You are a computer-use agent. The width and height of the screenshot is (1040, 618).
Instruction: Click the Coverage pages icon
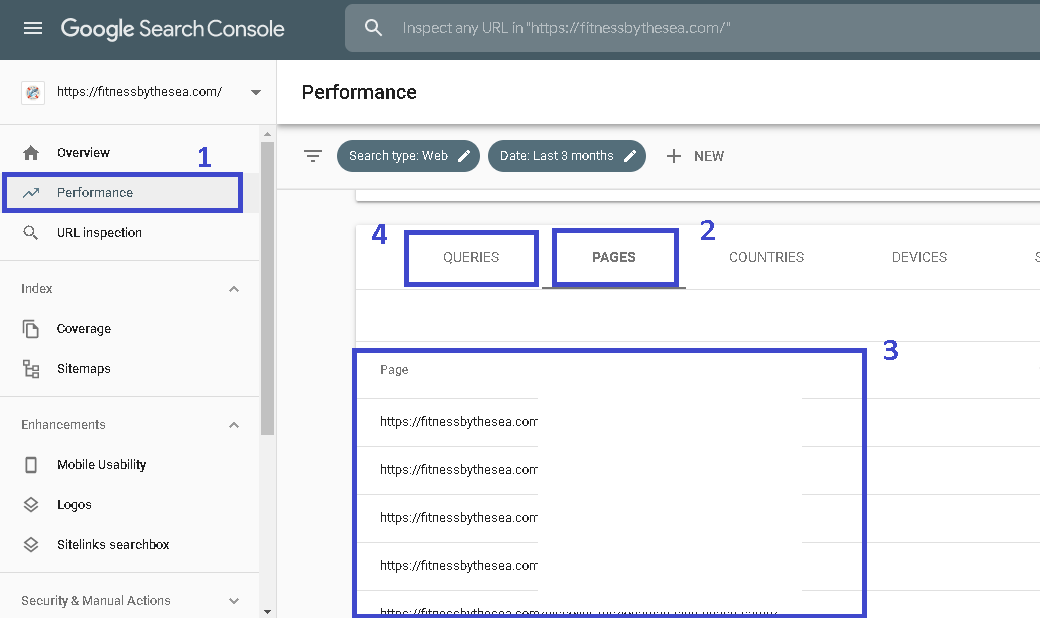click(x=31, y=329)
